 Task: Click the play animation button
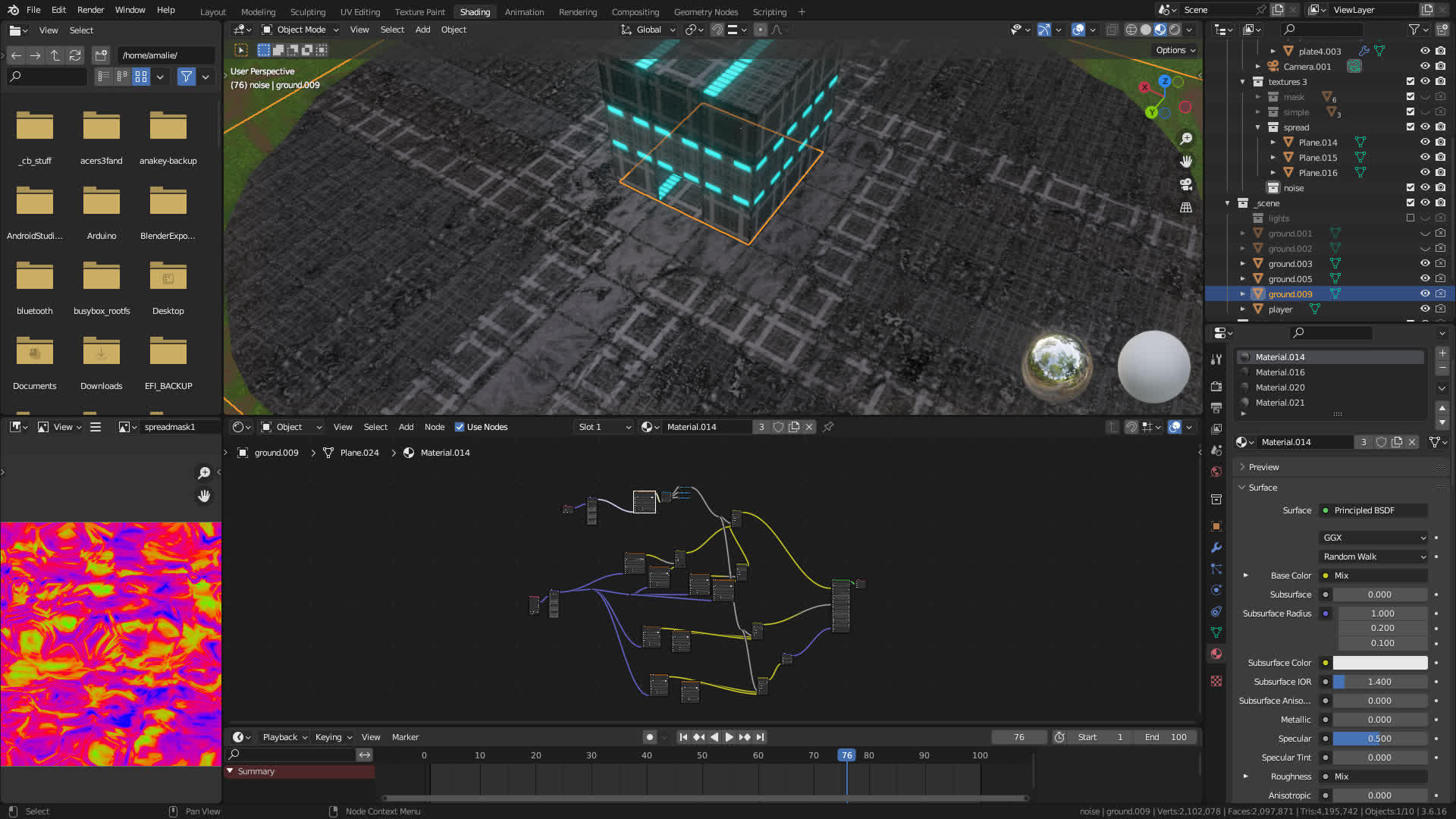[729, 737]
